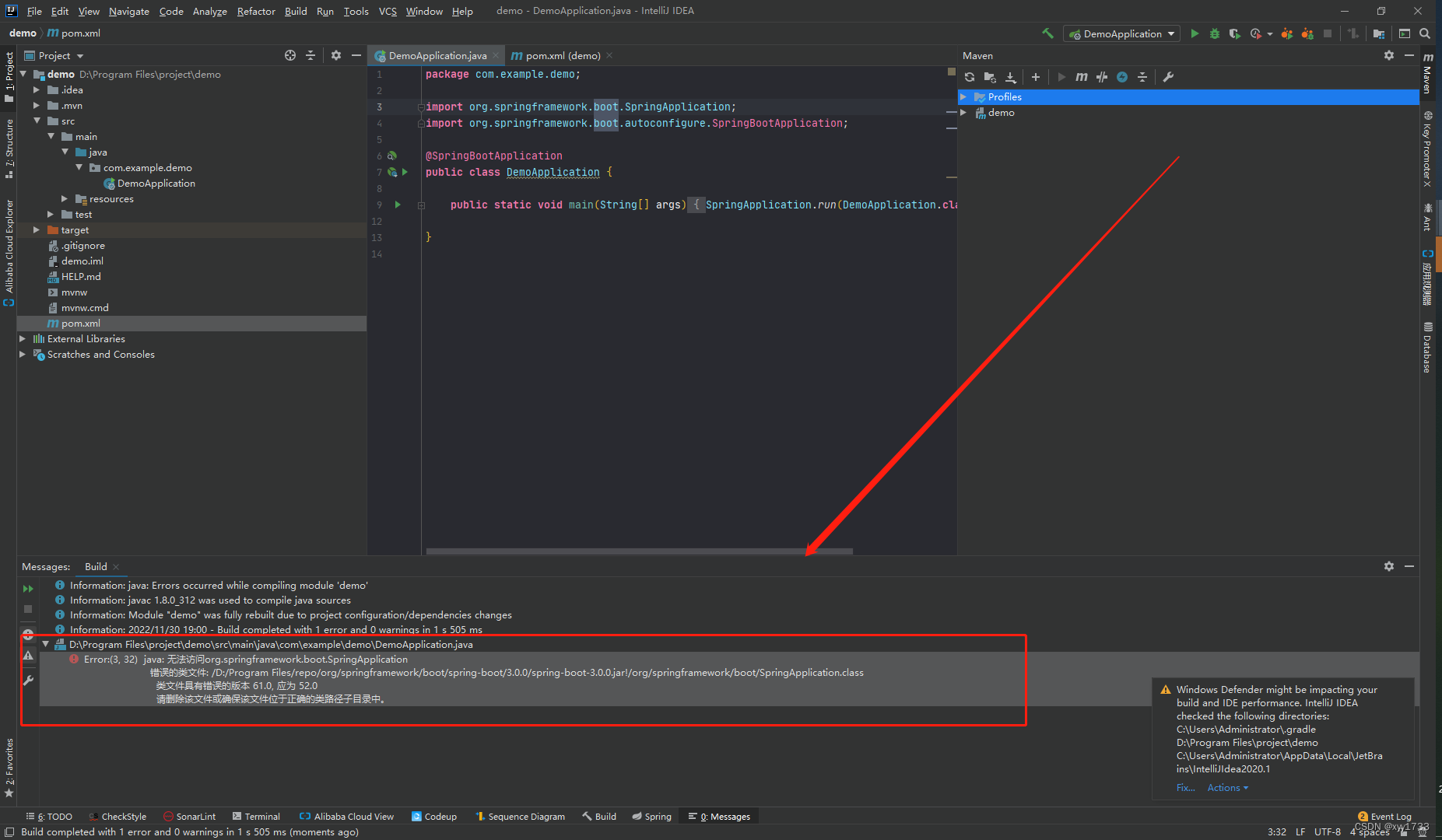This screenshot has width=1442, height=840.
Task: Open the Spring tool window button
Action: pyautogui.click(x=652, y=816)
